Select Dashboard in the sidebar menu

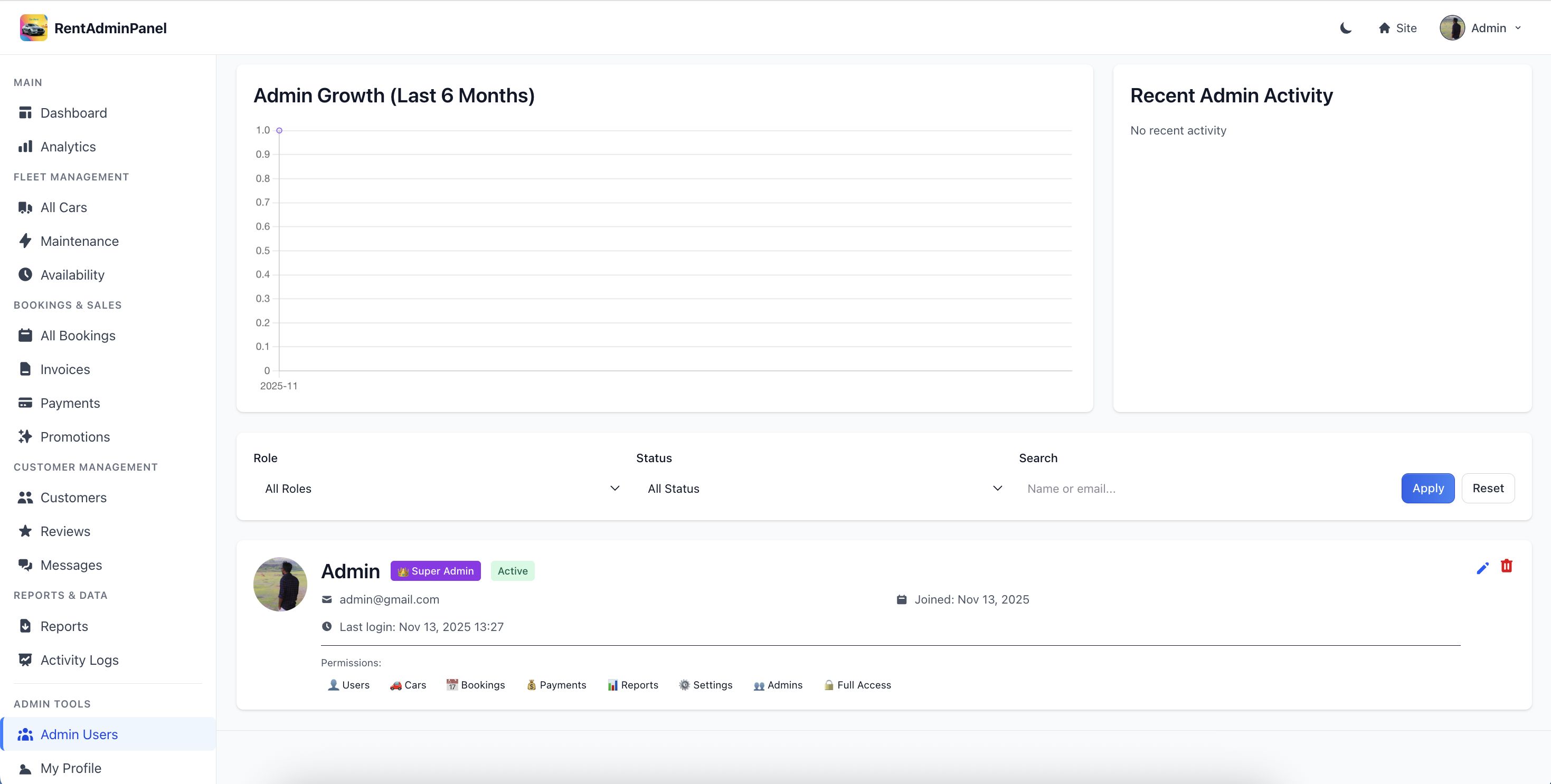(73, 113)
